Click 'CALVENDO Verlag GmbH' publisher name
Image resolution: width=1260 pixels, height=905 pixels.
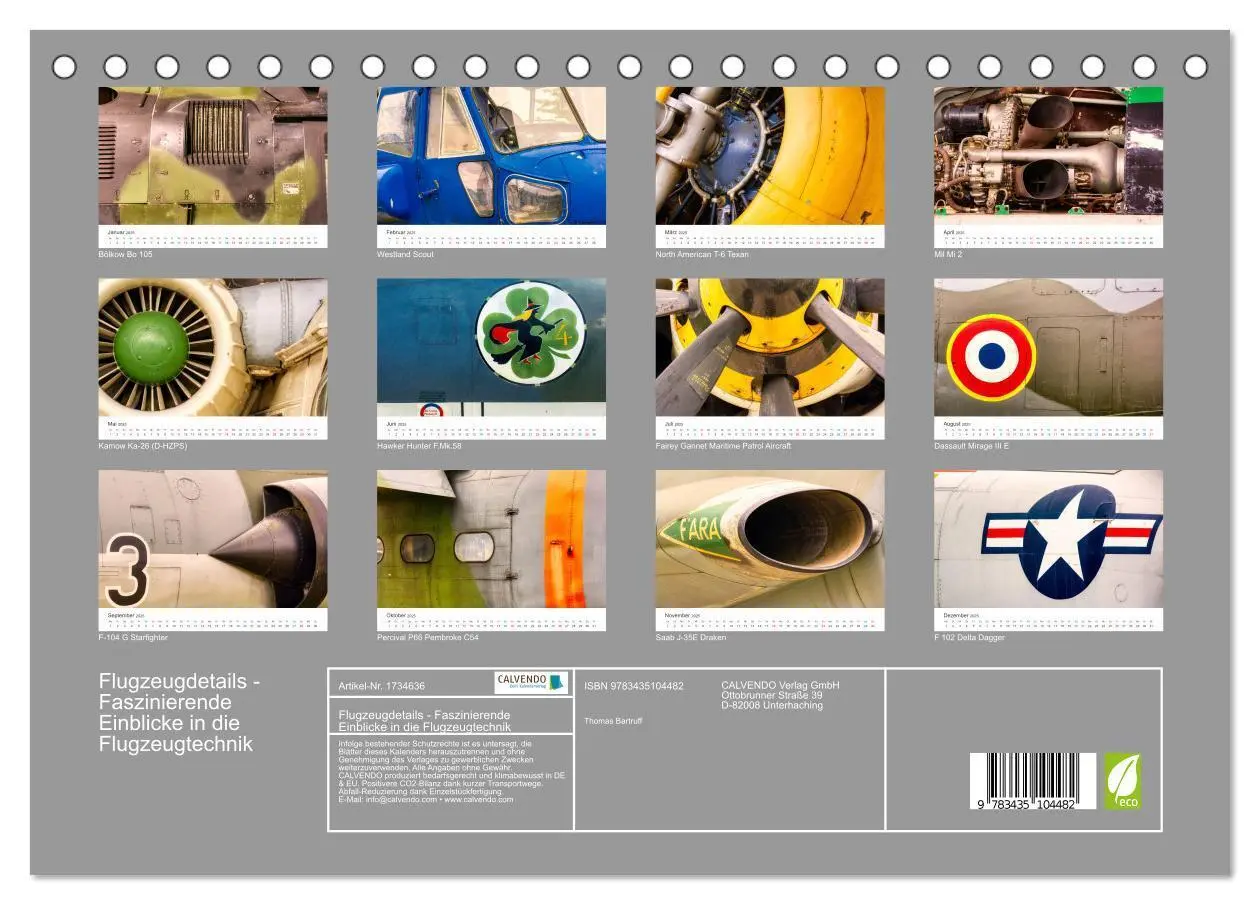point(780,685)
